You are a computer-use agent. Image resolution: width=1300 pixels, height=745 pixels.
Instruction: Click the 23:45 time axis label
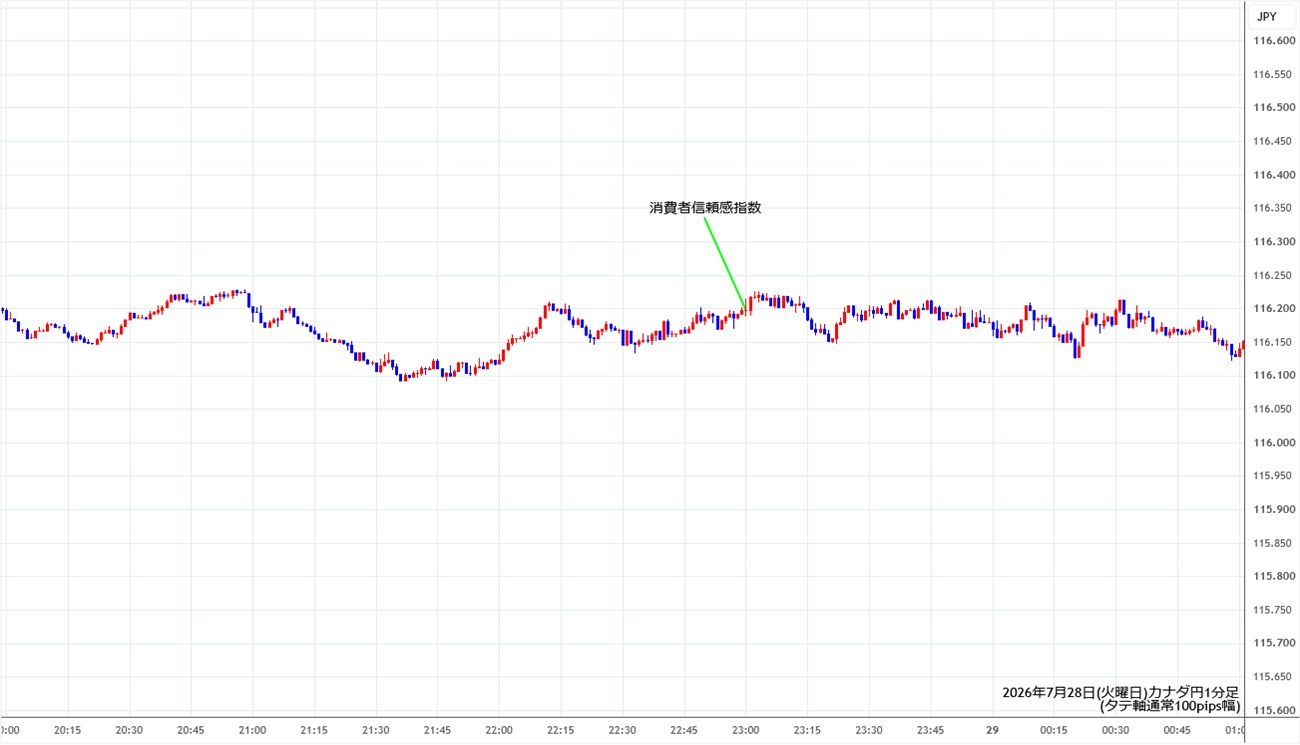tap(931, 730)
